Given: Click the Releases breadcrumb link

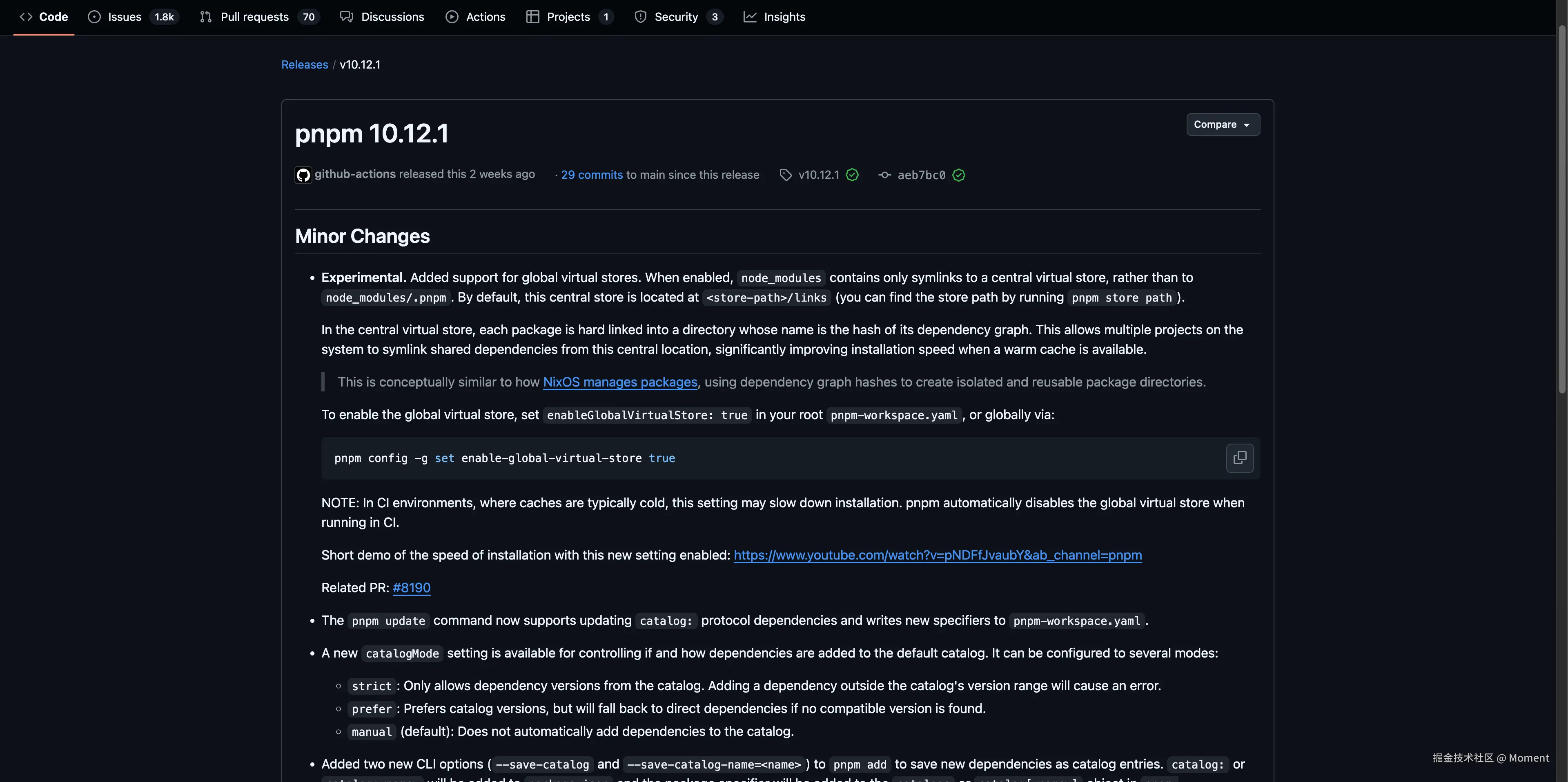Looking at the screenshot, I should 304,64.
